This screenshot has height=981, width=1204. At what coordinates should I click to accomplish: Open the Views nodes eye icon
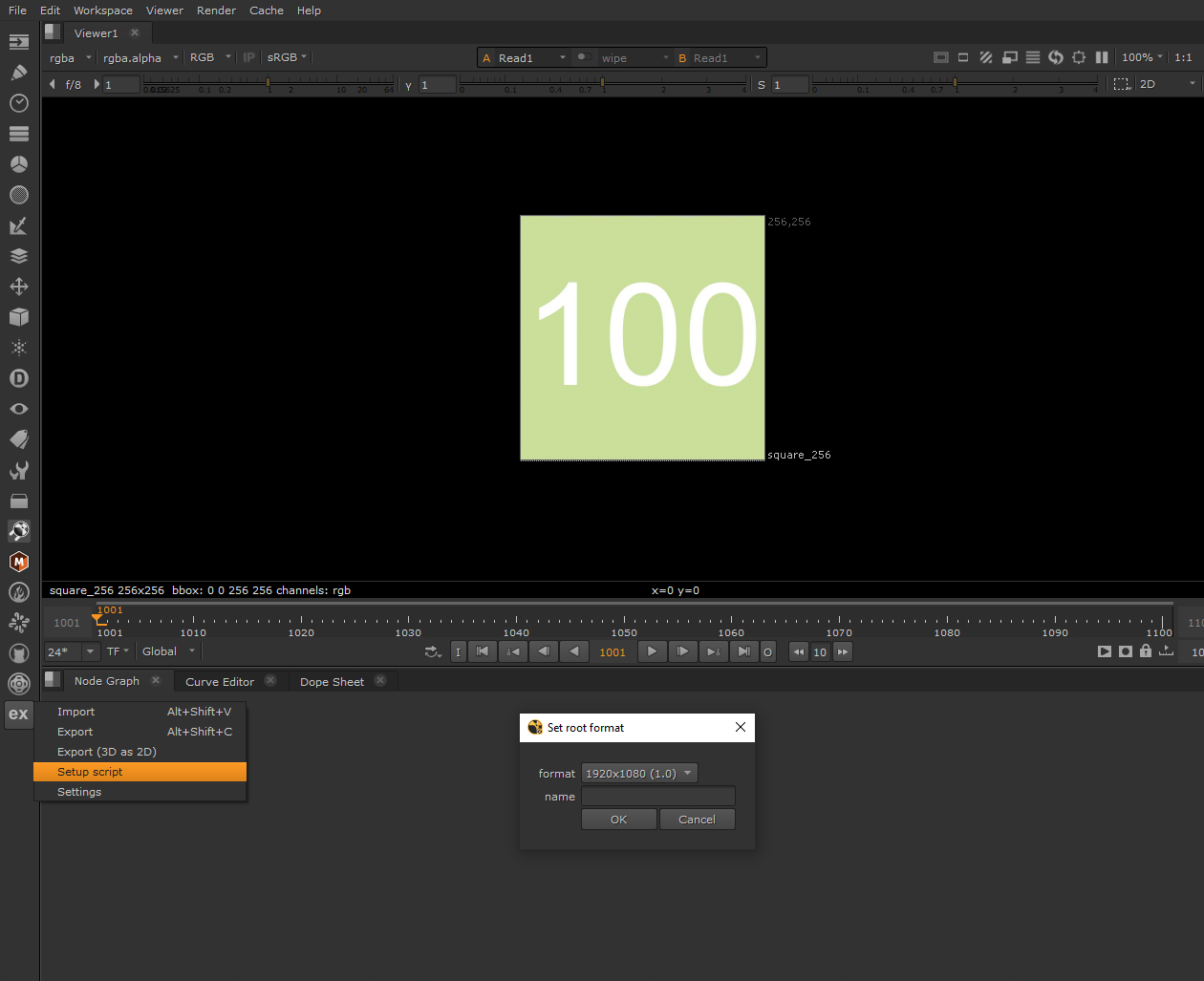pyautogui.click(x=19, y=409)
